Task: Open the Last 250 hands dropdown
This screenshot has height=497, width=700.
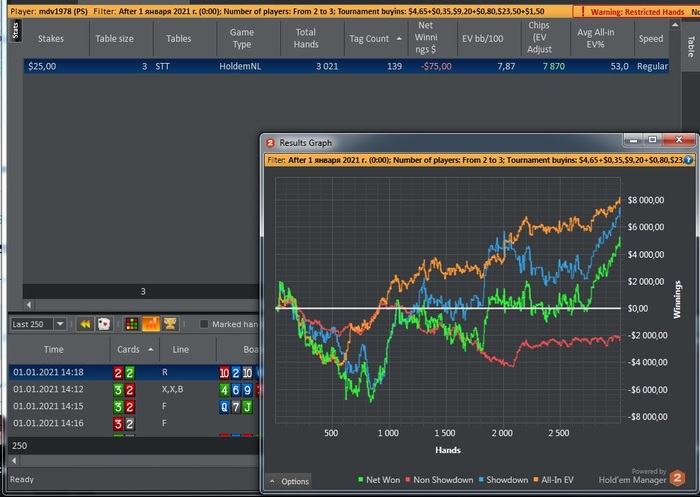Action: click(x=60, y=324)
